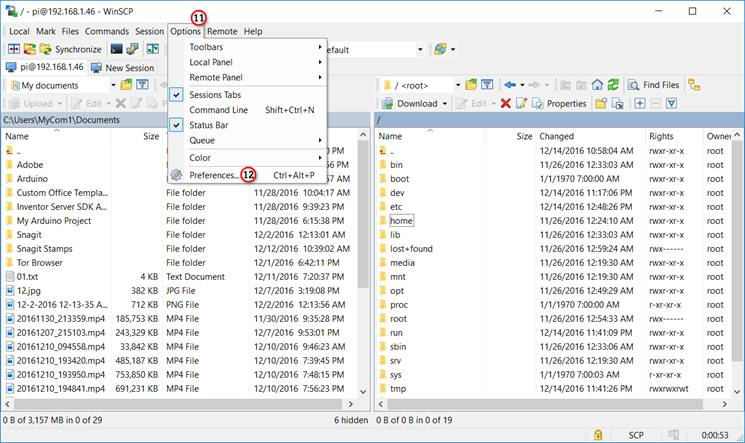Click the remote Properties button

tap(559, 103)
